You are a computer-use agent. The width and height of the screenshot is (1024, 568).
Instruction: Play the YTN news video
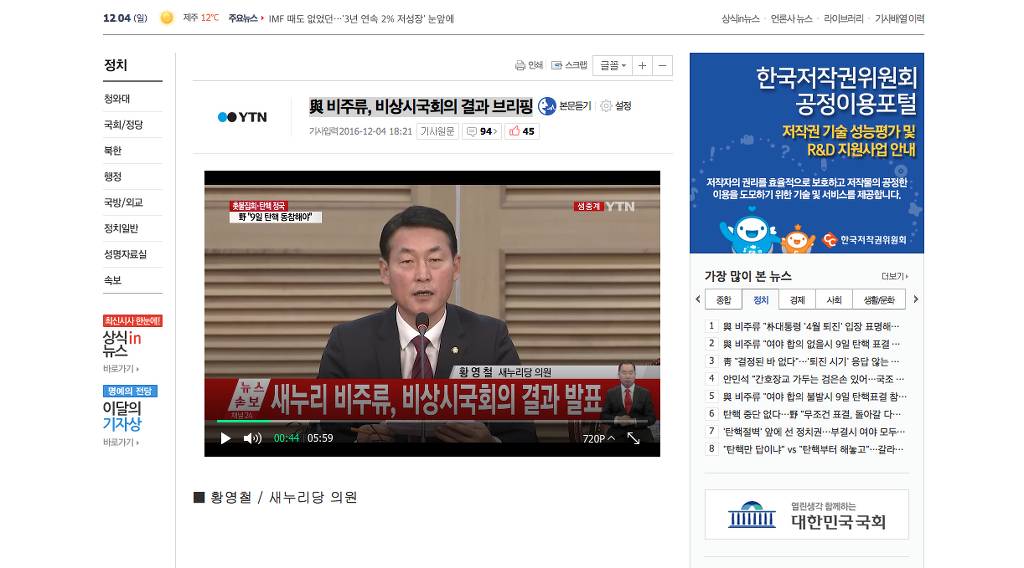click(225, 438)
